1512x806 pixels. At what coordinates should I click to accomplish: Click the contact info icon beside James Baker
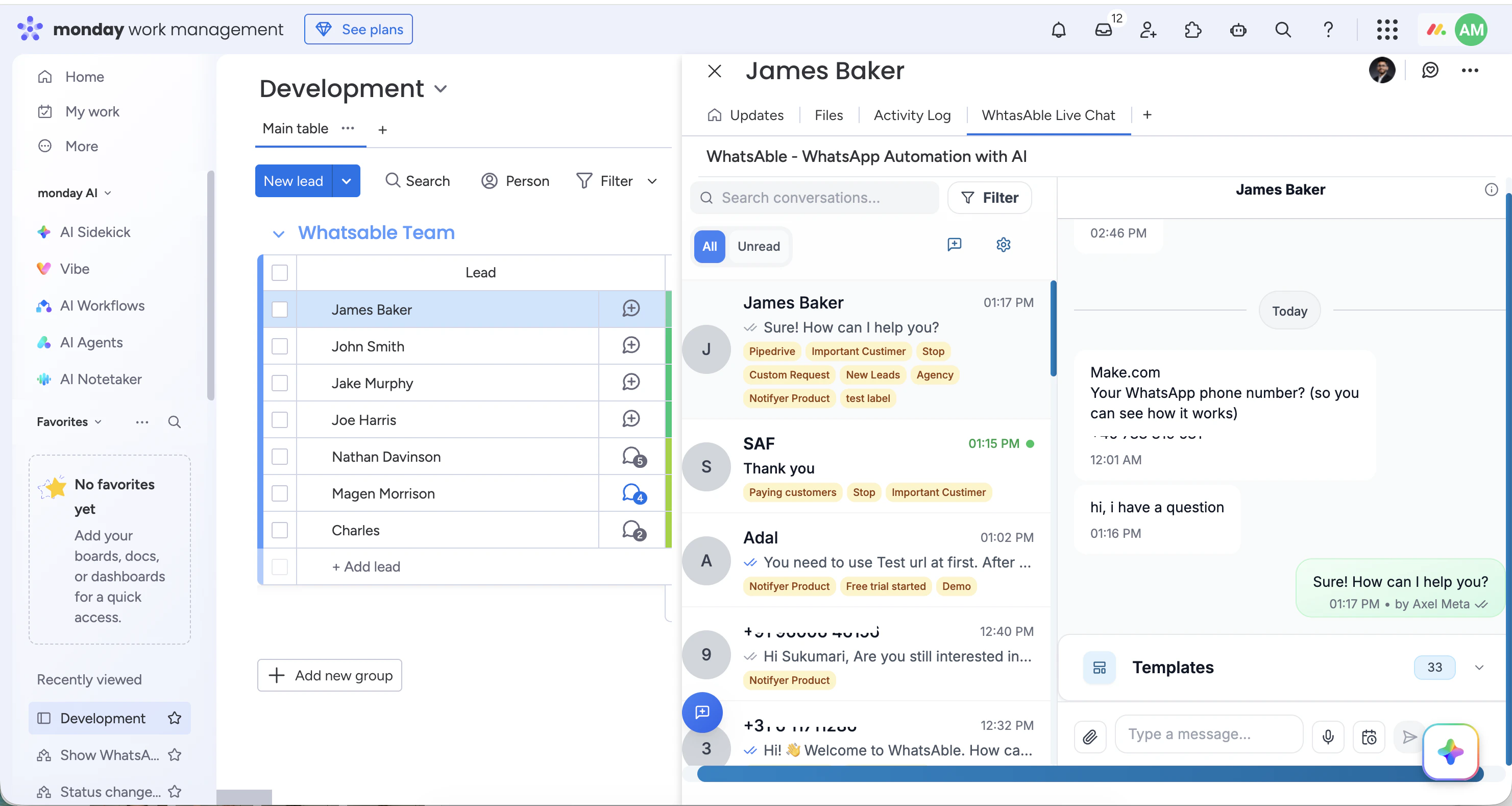[x=1492, y=189]
